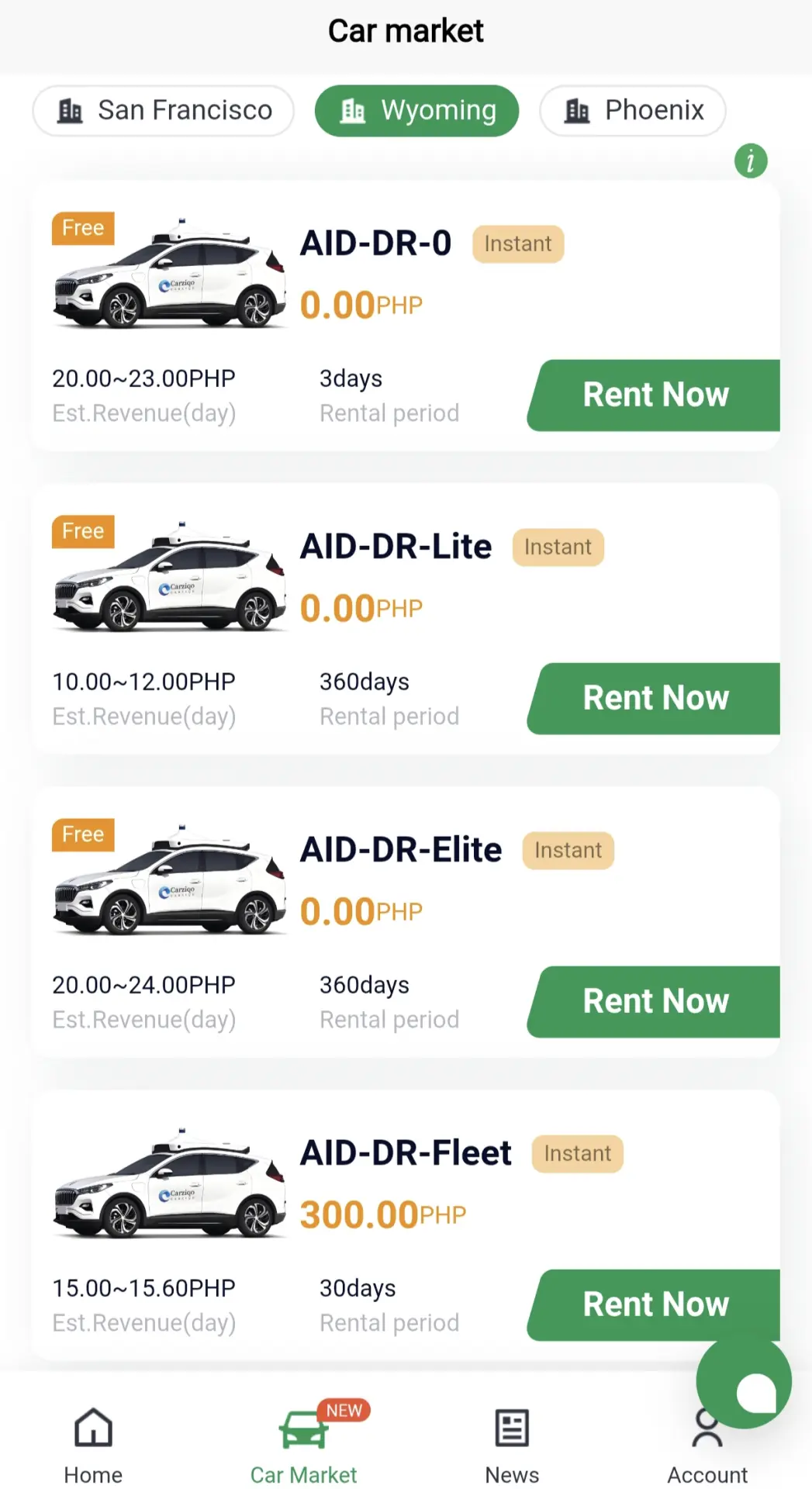Open the floating chat support bubble
The image size is (812, 1489).
coord(744,1380)
